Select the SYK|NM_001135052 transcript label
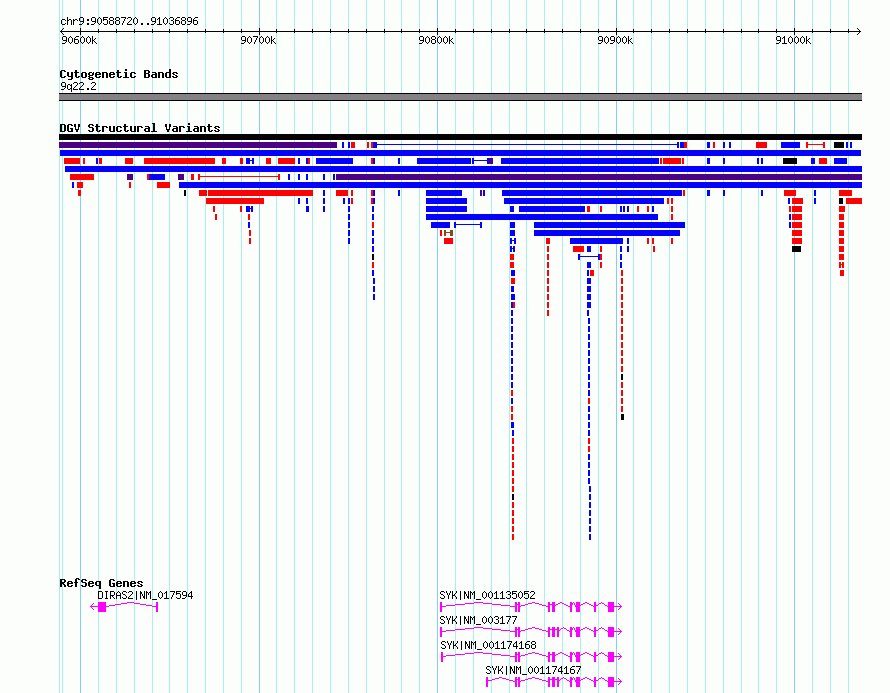 pyautogui.click(x=487, y=595)
